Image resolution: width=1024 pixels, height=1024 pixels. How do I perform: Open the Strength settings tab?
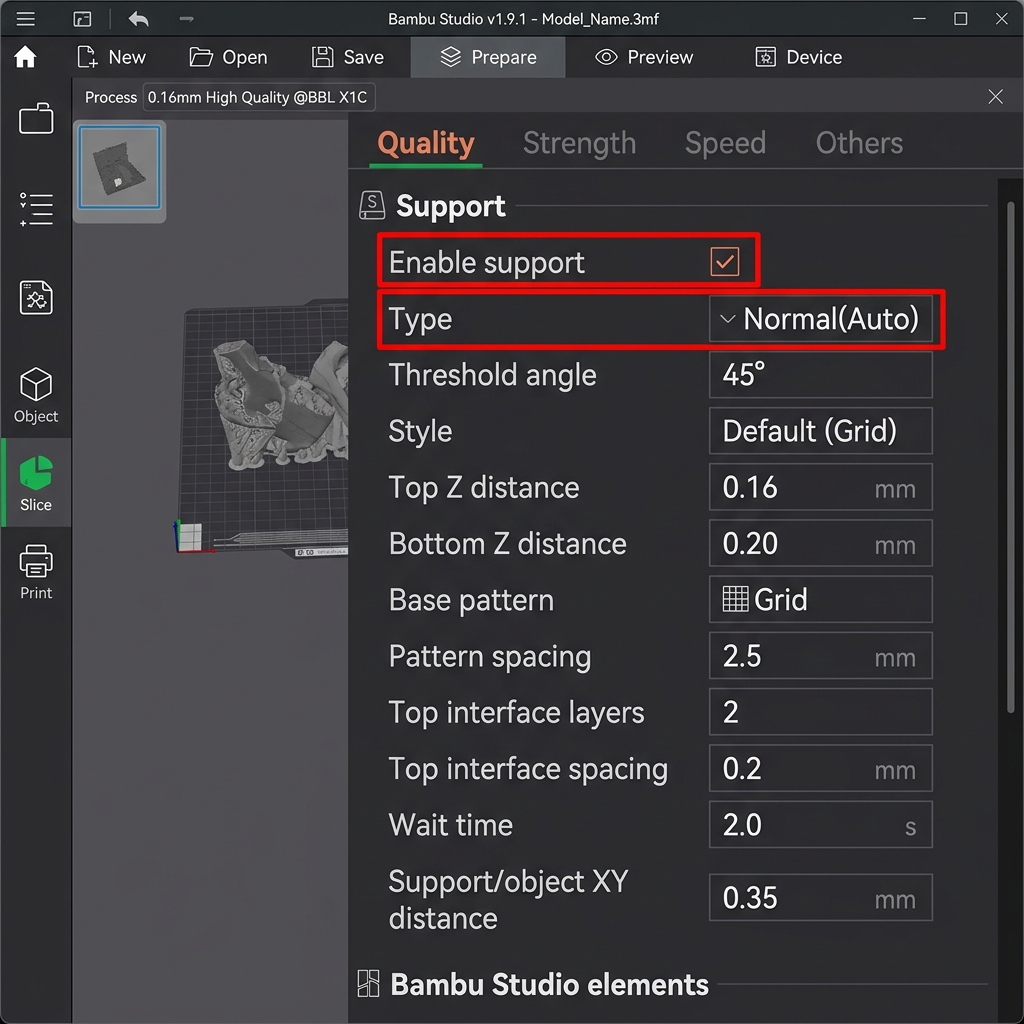(579, 144)
